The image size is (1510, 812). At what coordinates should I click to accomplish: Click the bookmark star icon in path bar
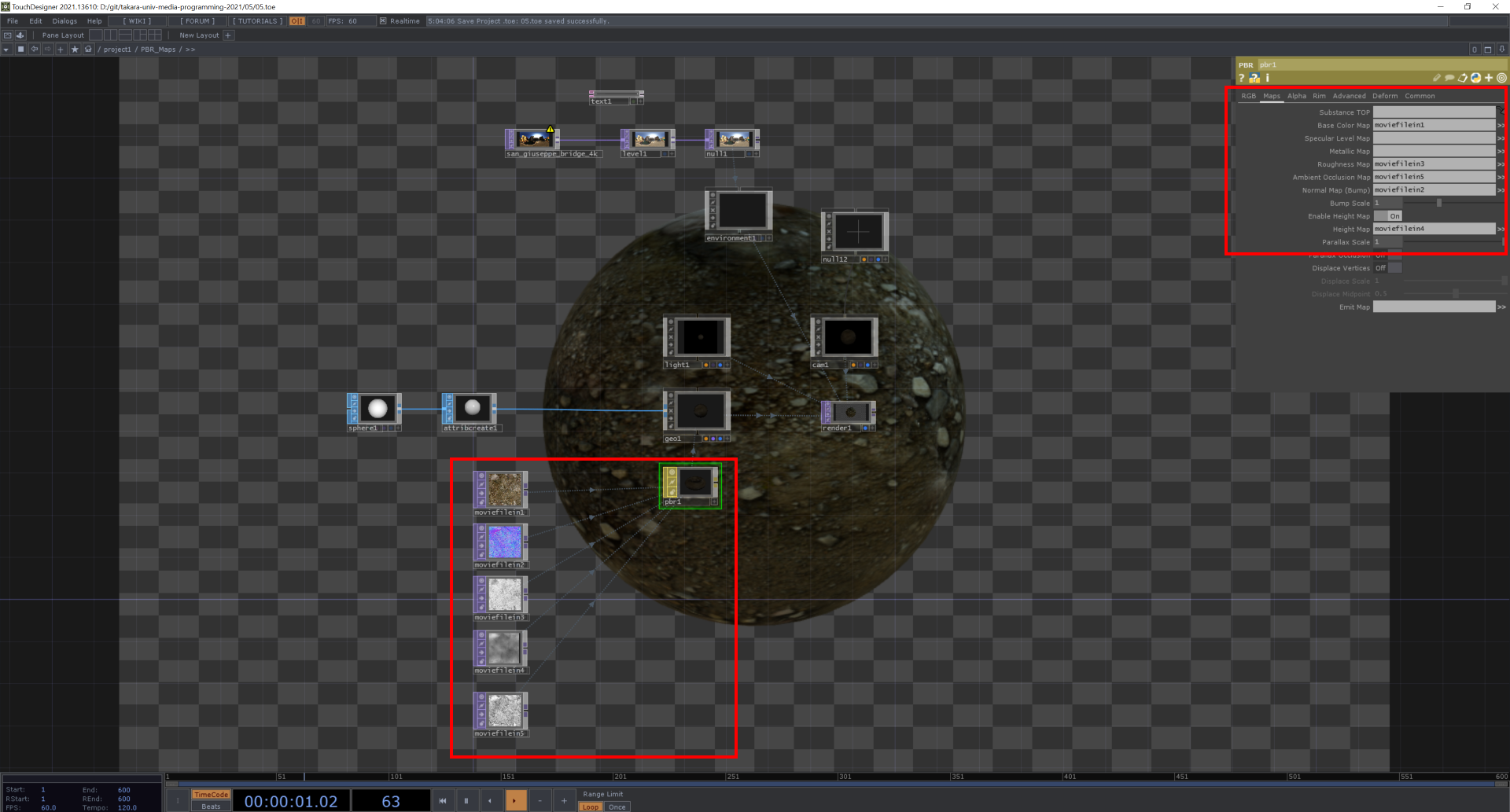75,50
